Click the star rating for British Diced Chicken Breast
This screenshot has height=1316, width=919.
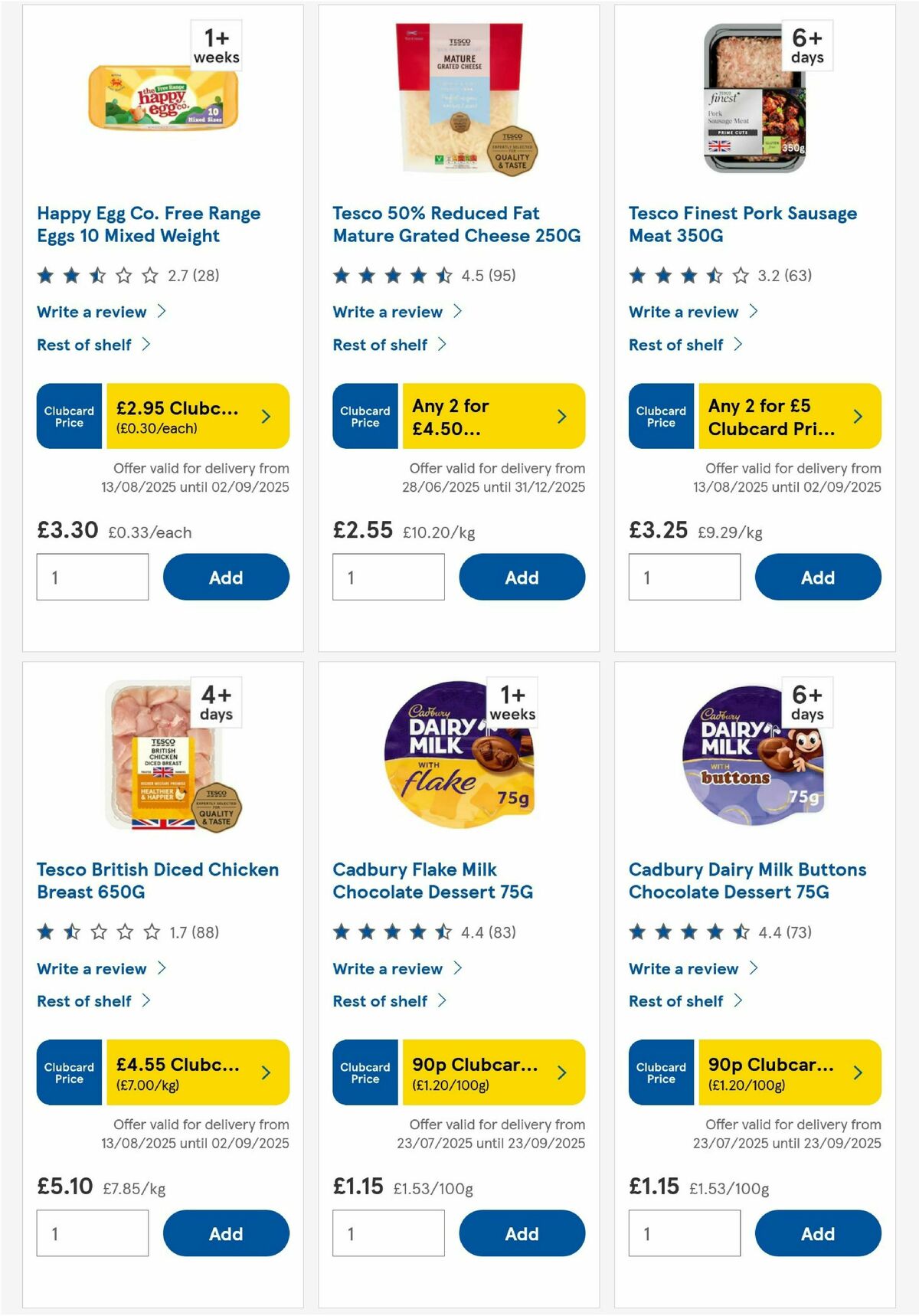point(90,932)
